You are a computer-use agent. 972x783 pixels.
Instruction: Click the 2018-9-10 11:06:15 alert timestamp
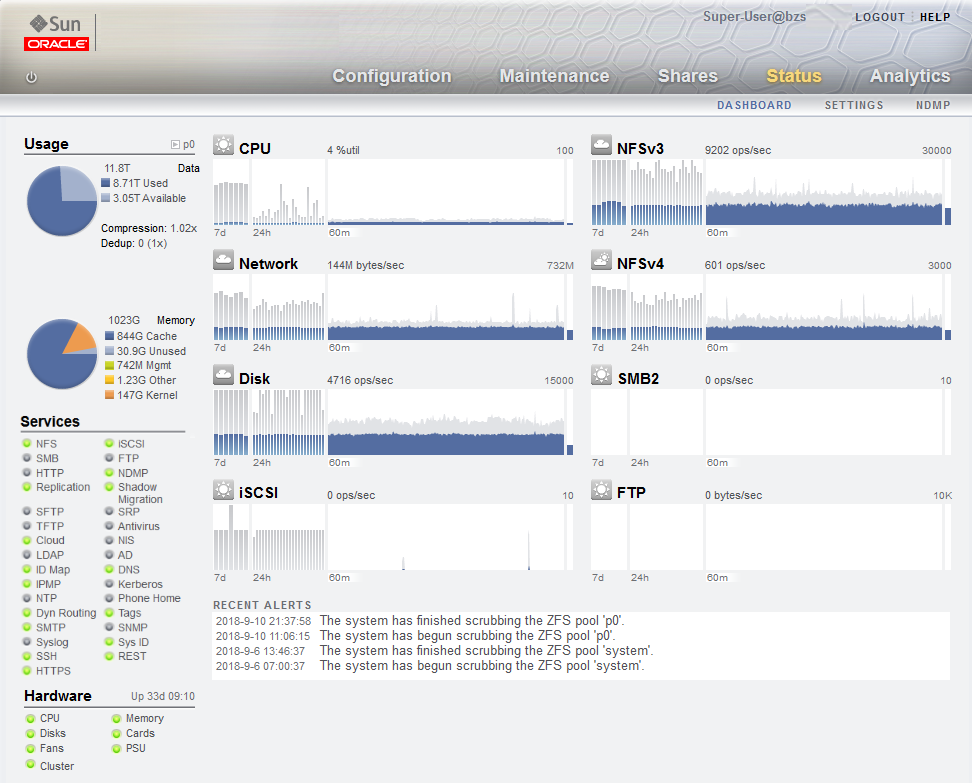pyautogui.click(x=263, y=636)
